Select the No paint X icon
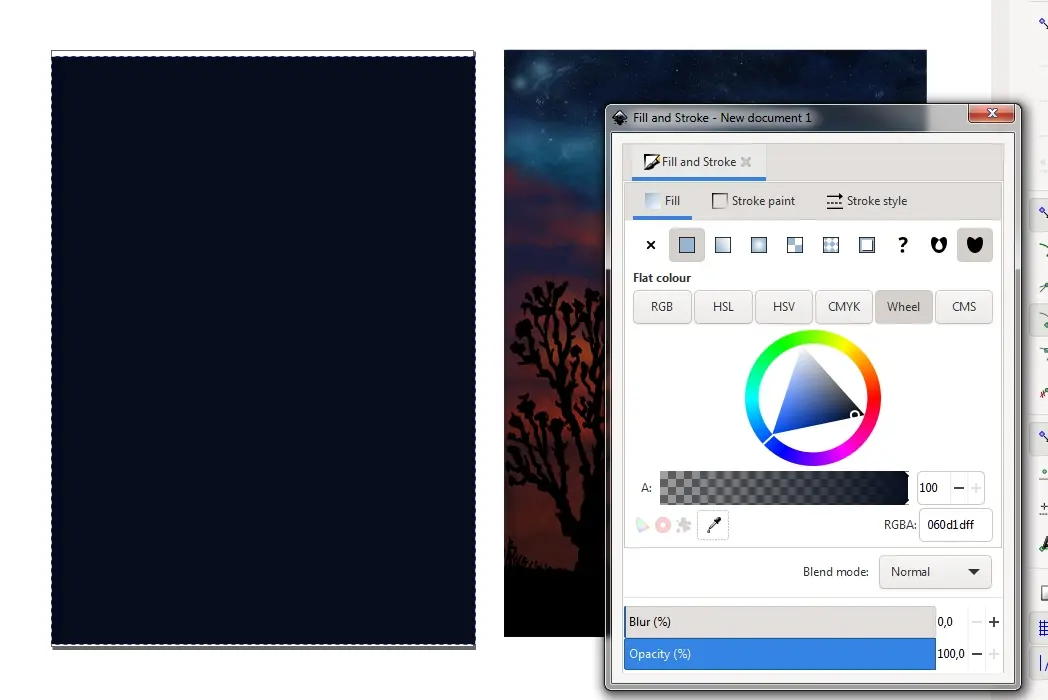1048x700 pixels. tap(651, 245)
